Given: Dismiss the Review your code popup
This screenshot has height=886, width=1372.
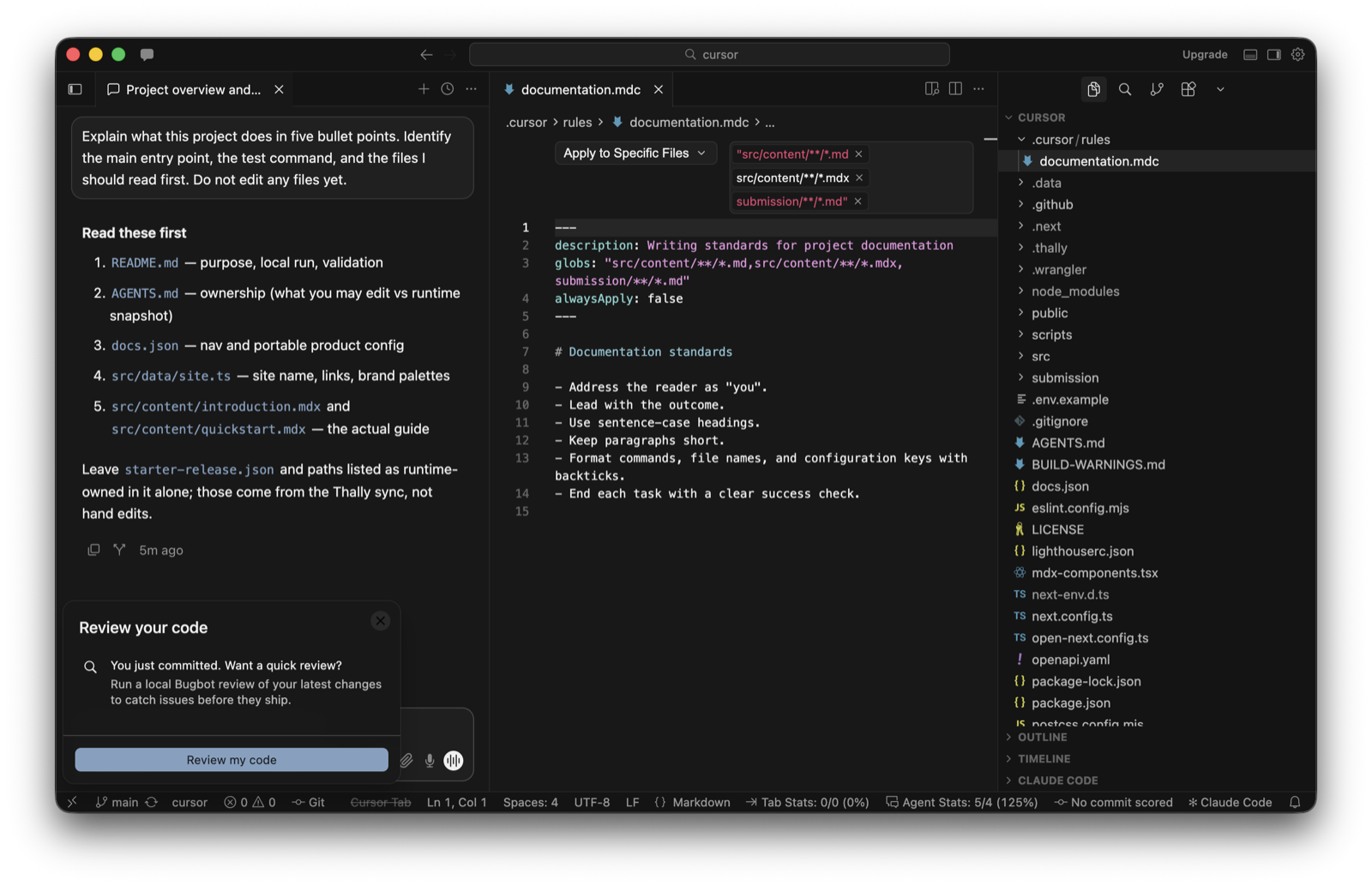Looking at the screenshot, I should (x=381, y=621).
